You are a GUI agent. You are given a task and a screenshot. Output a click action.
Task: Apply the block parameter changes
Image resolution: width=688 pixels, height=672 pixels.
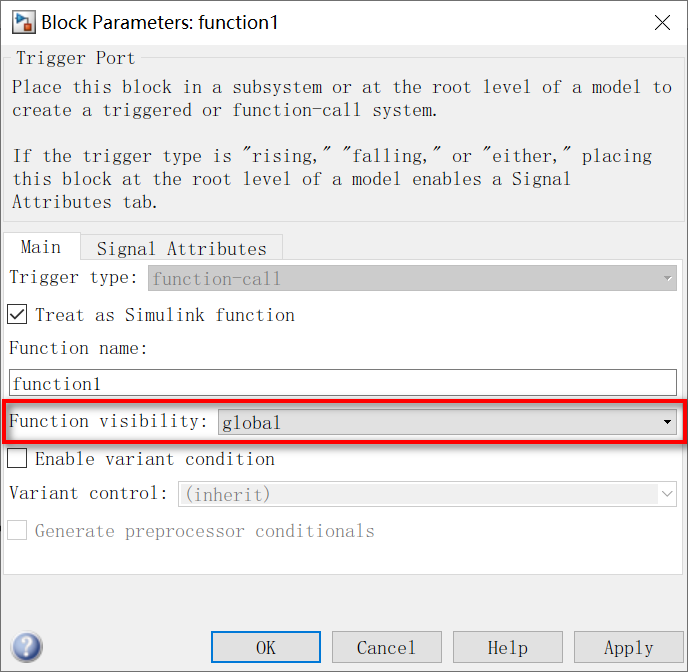pyautogui.click(x=628, y=647)
